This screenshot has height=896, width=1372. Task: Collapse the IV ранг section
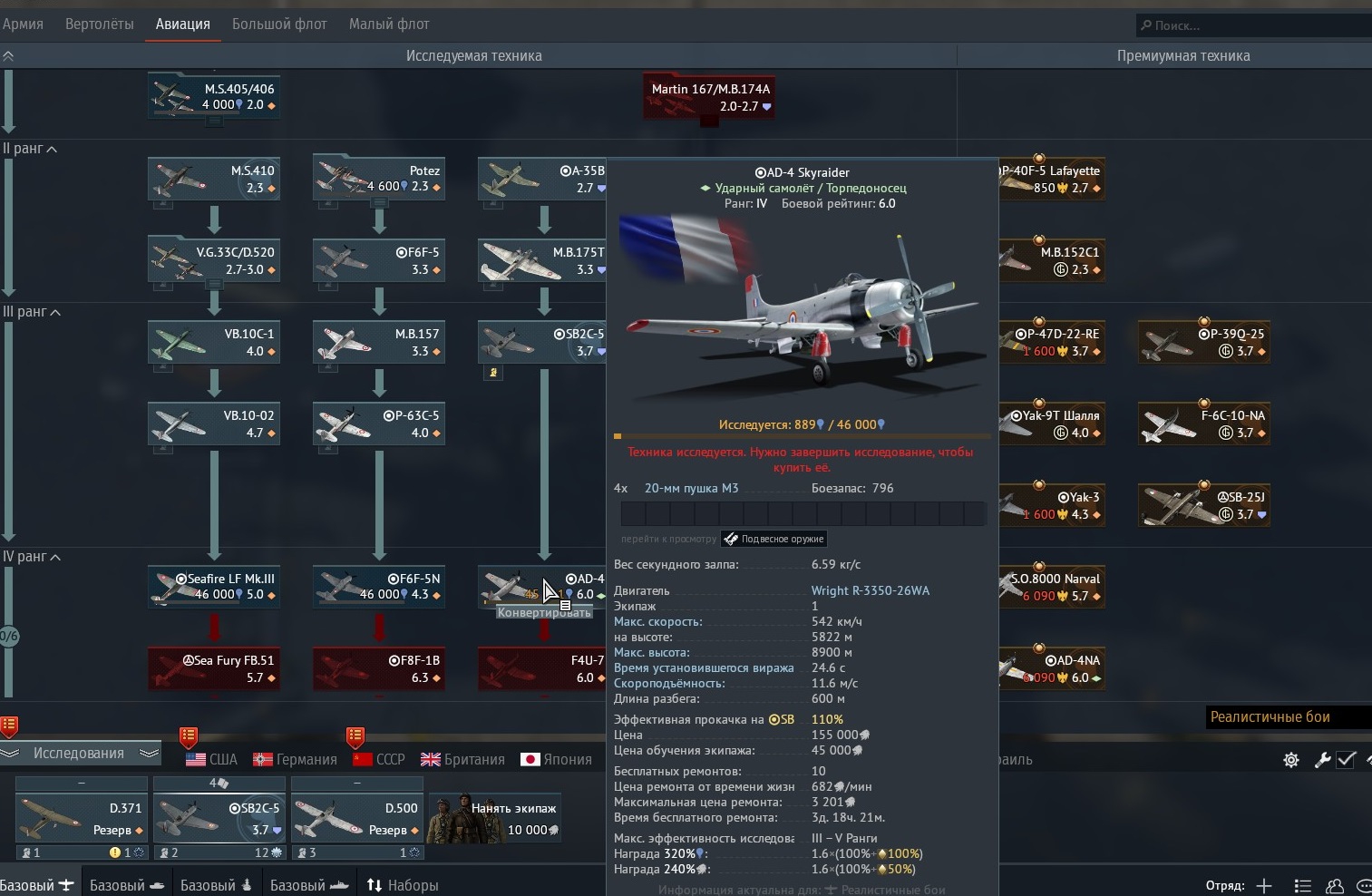click(32, 557)
